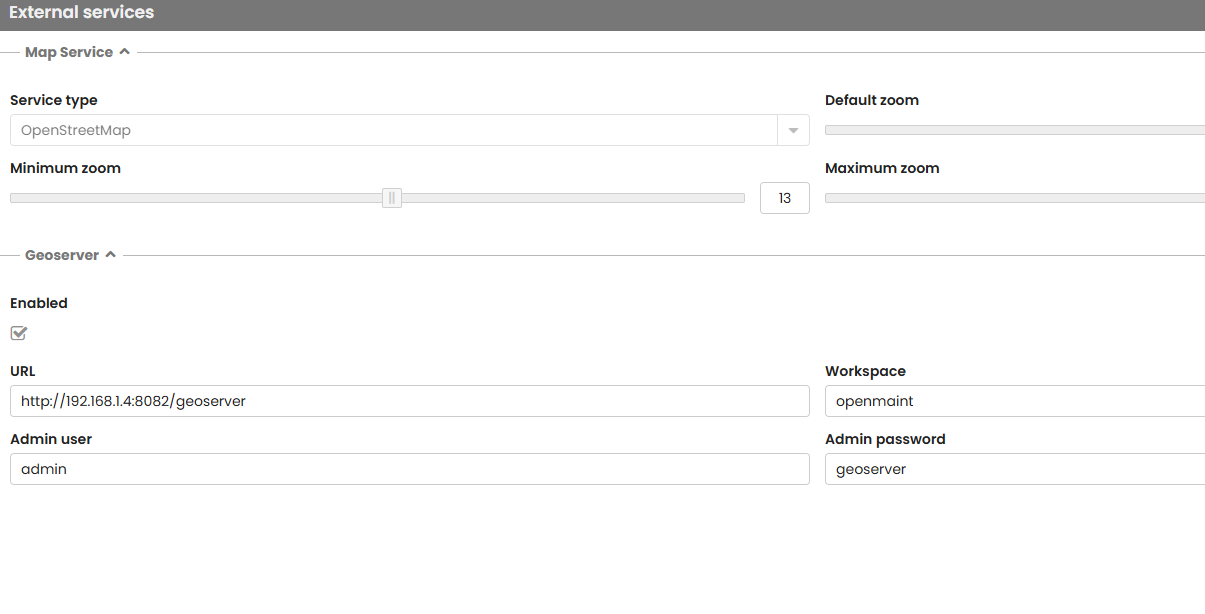Click the Minimum zoom value box showing 13

coord(784,198)
